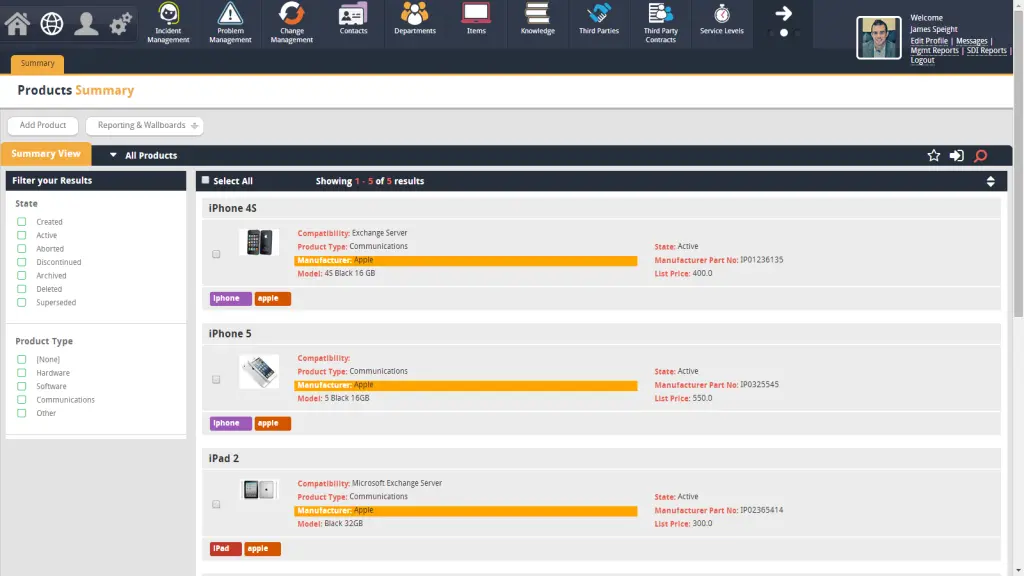Go to the Home icon
The width and height of the screenshot is (1024, 576).
(18, 24)
